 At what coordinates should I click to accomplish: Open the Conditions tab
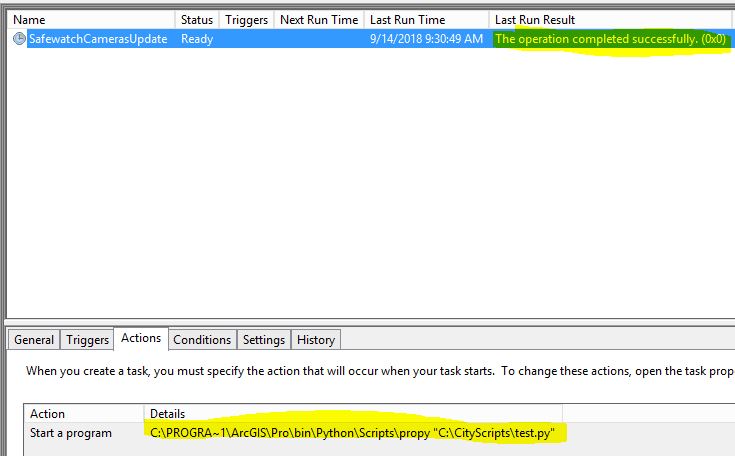tap(202, 340)
